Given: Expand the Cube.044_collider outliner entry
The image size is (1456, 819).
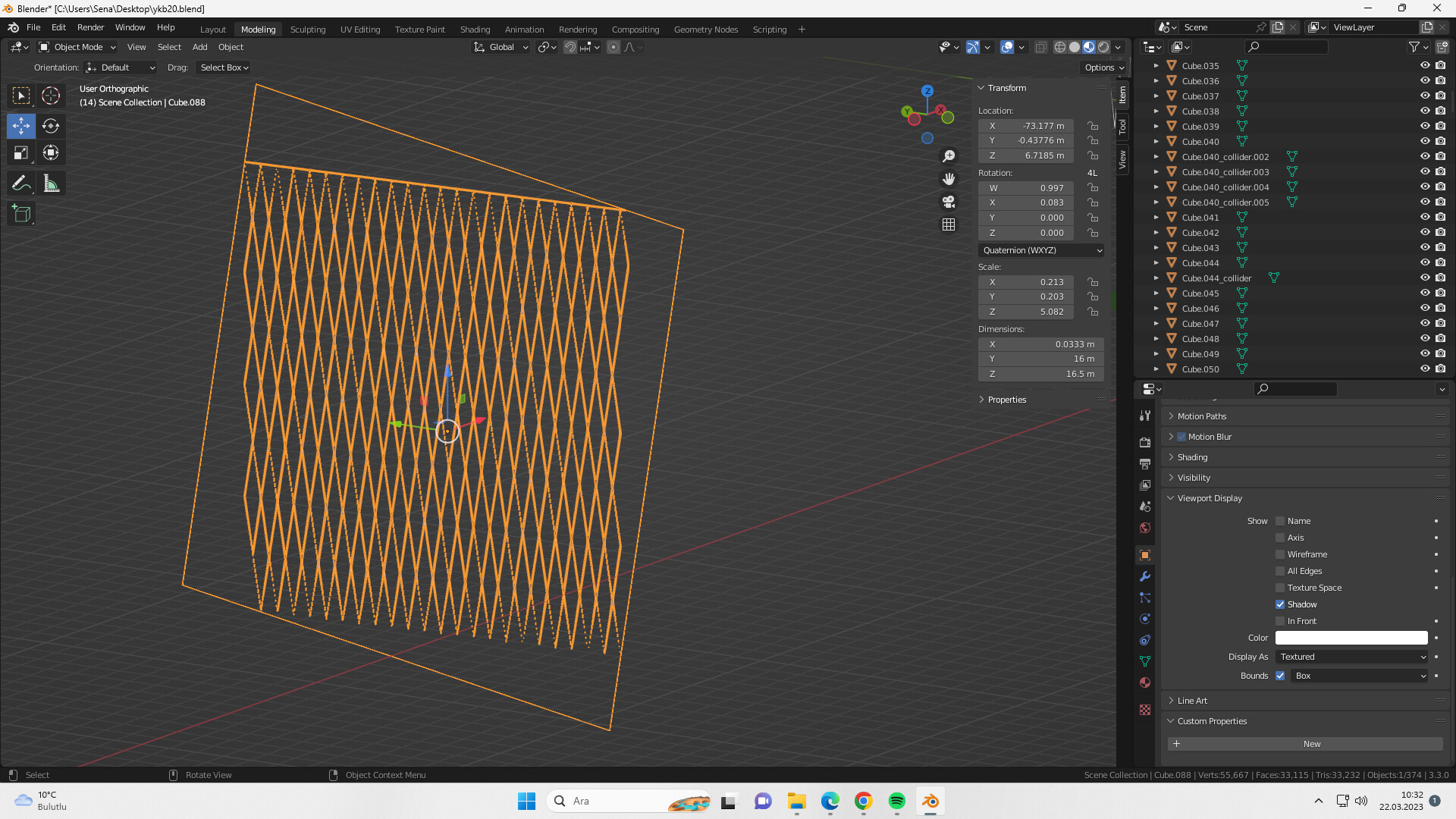Looking at the screenshot, I should coord(1156,278).
